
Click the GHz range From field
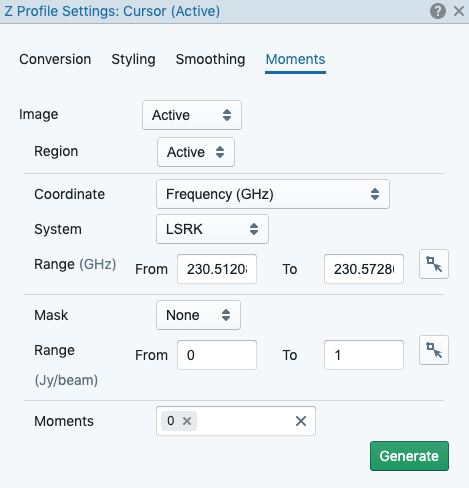[217, 269]
